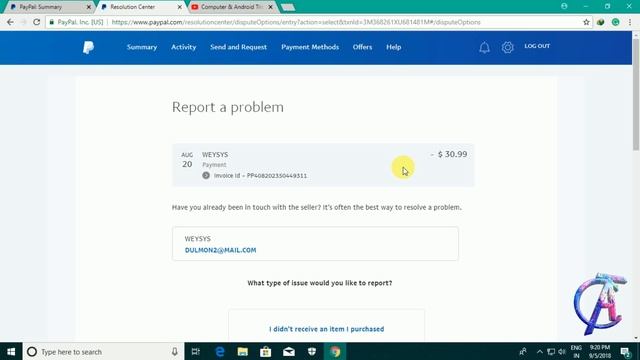Launch Microsoft Edge from taskbar

[220, 351]
